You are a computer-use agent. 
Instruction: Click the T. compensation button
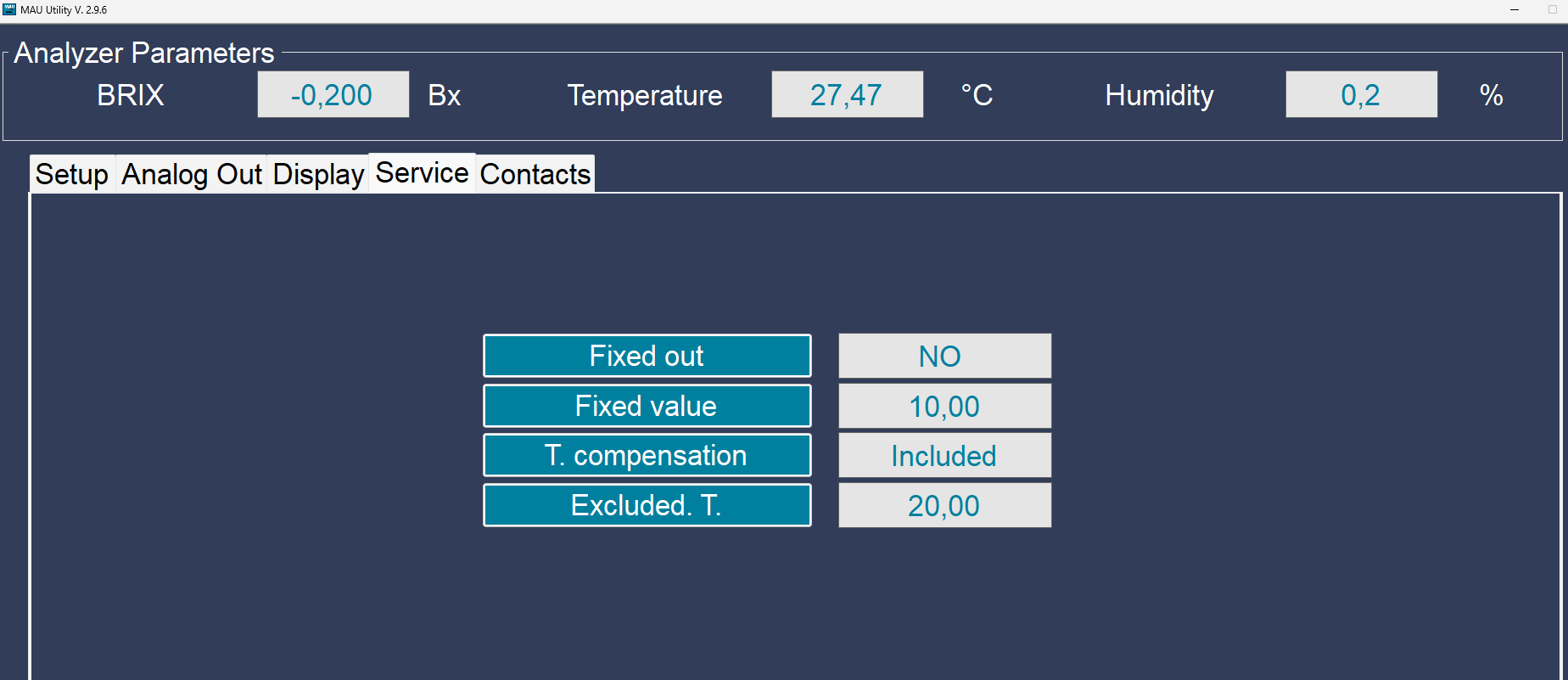pyautogui.click(x=647, y=455)
